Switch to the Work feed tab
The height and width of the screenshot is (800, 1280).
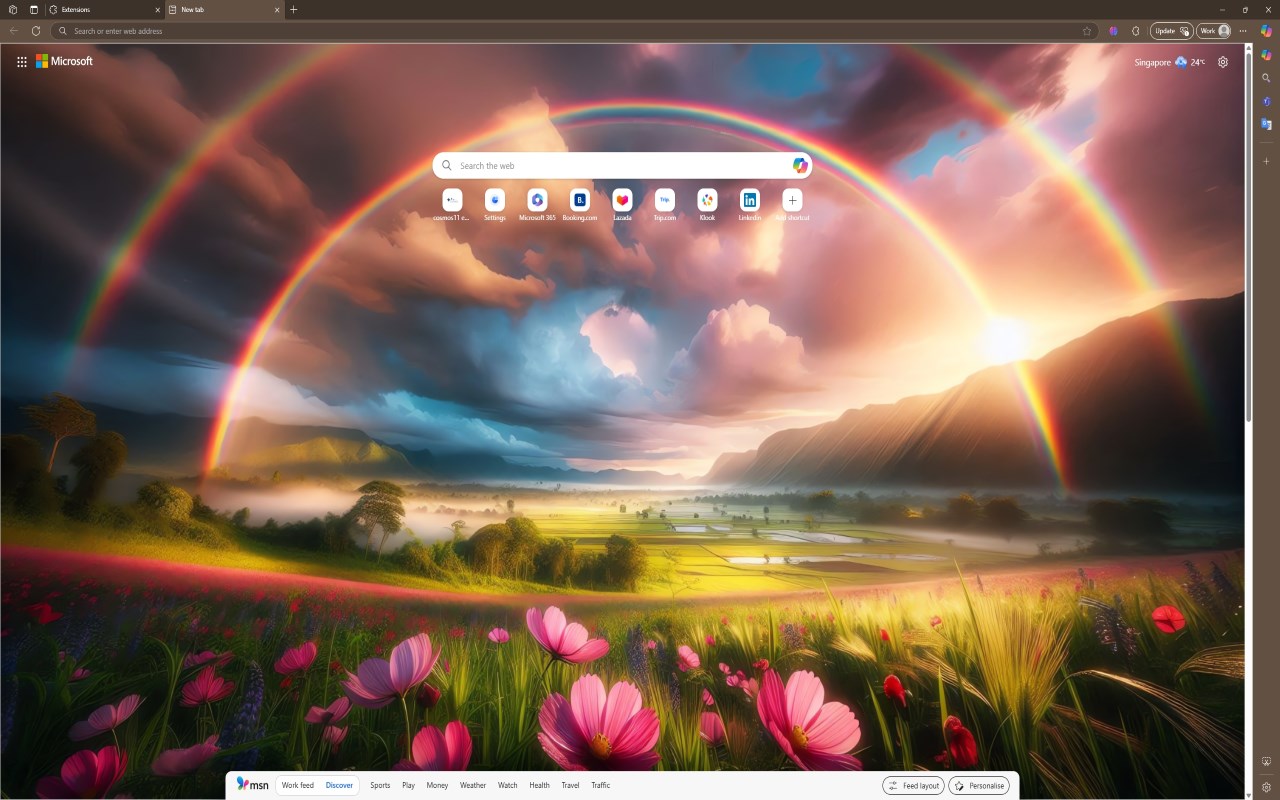[298, 785]
